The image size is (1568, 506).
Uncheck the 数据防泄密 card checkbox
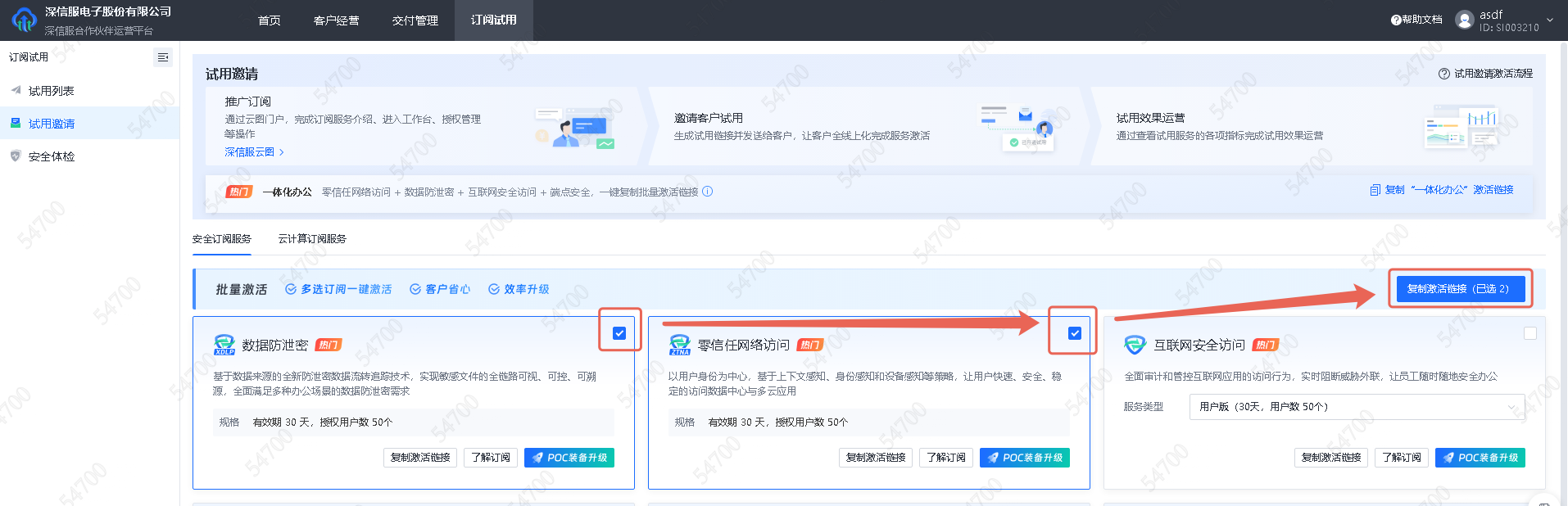[619, 333]
